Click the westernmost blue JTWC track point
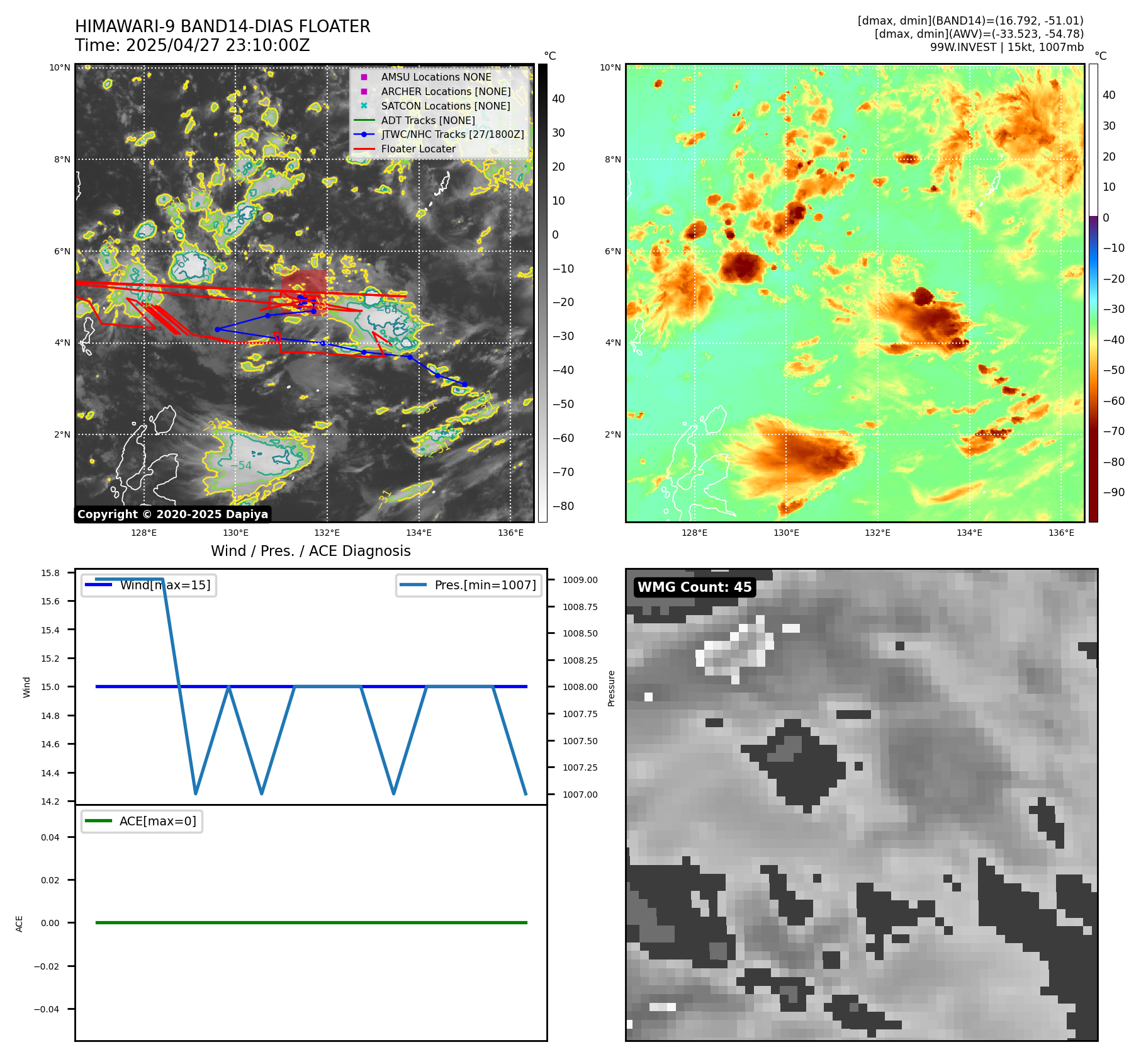Viewport: 1141px width, 1064px height. pos(217,329)
